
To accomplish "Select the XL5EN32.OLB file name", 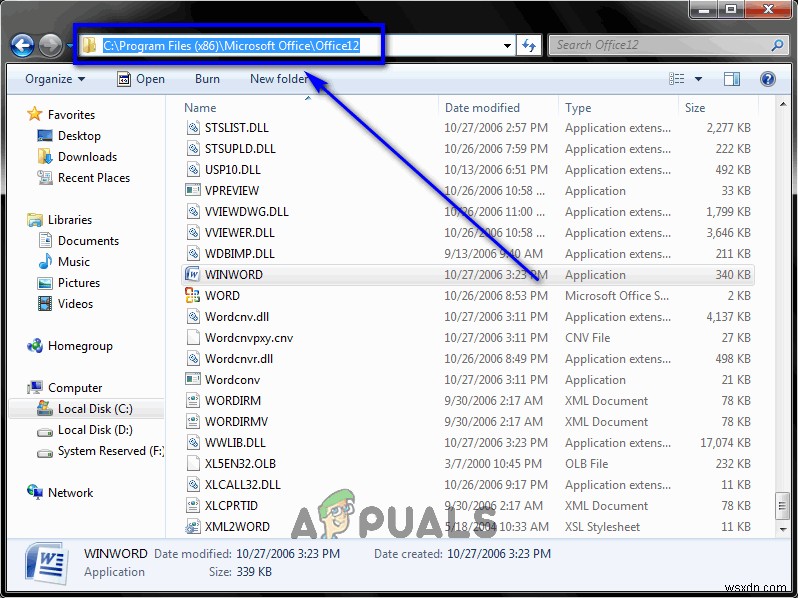I will point(240,464).
